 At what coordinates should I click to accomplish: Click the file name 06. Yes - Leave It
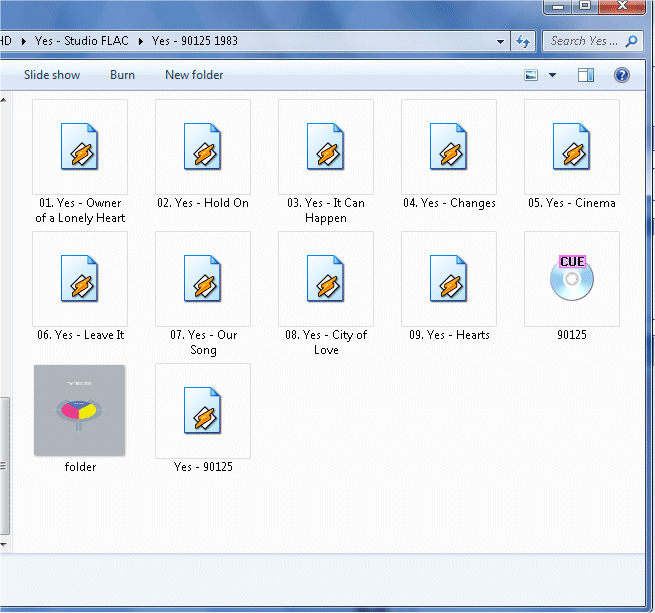[x=80, y=335]
